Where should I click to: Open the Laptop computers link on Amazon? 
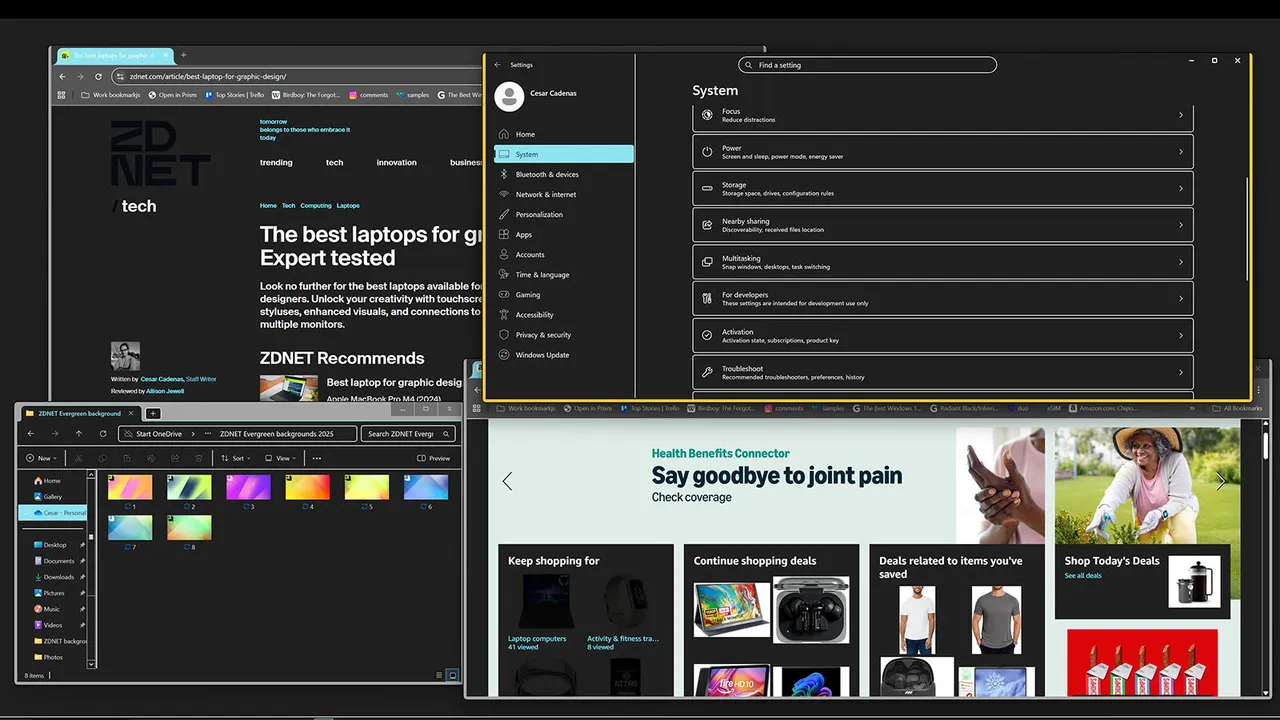tap(537, 638)
